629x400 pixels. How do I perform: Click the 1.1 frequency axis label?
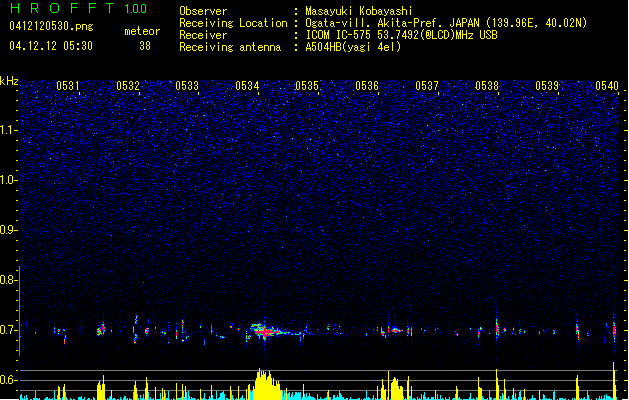coord(9,130)
